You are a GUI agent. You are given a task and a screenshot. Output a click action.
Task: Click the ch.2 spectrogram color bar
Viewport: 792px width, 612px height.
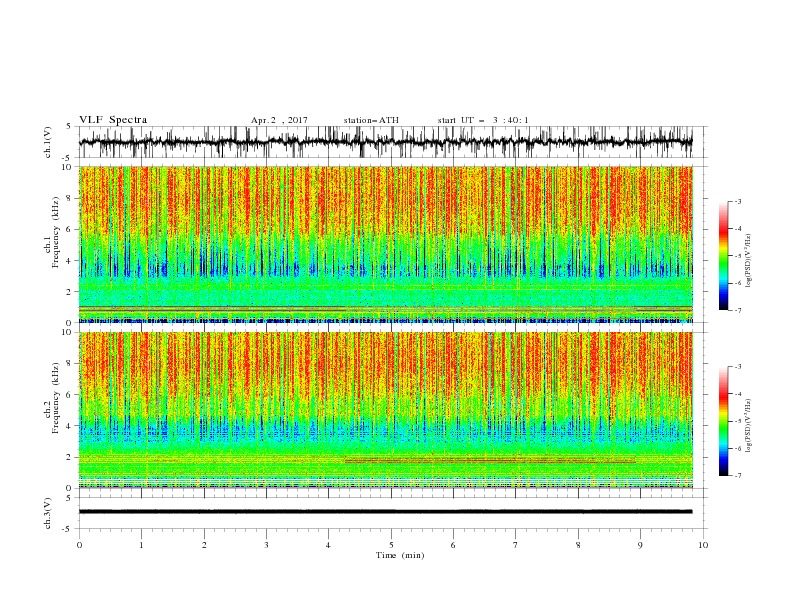click(x=723, y=421)
